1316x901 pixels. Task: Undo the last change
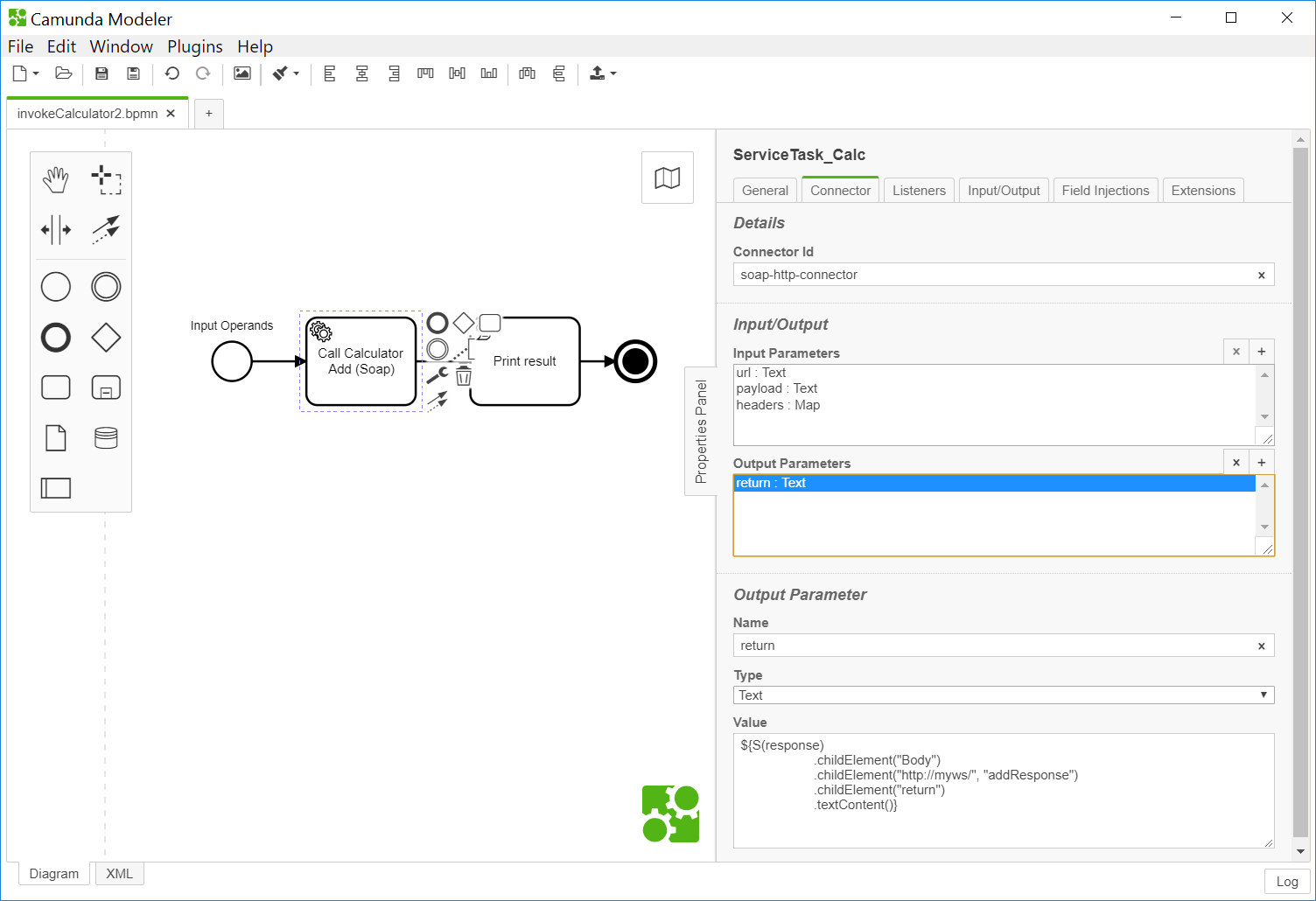[172, 73]
